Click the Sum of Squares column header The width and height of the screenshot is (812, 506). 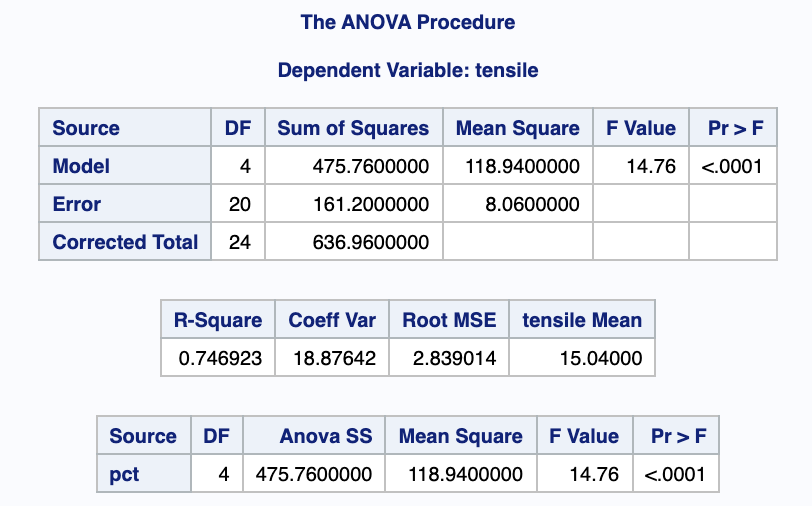pos(353,128)
